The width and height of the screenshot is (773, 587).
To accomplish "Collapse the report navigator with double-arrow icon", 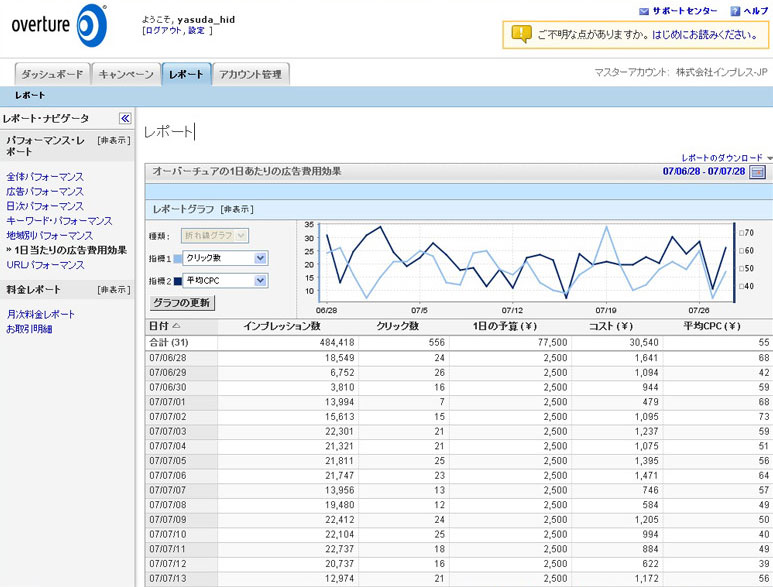I will [125, 118].
